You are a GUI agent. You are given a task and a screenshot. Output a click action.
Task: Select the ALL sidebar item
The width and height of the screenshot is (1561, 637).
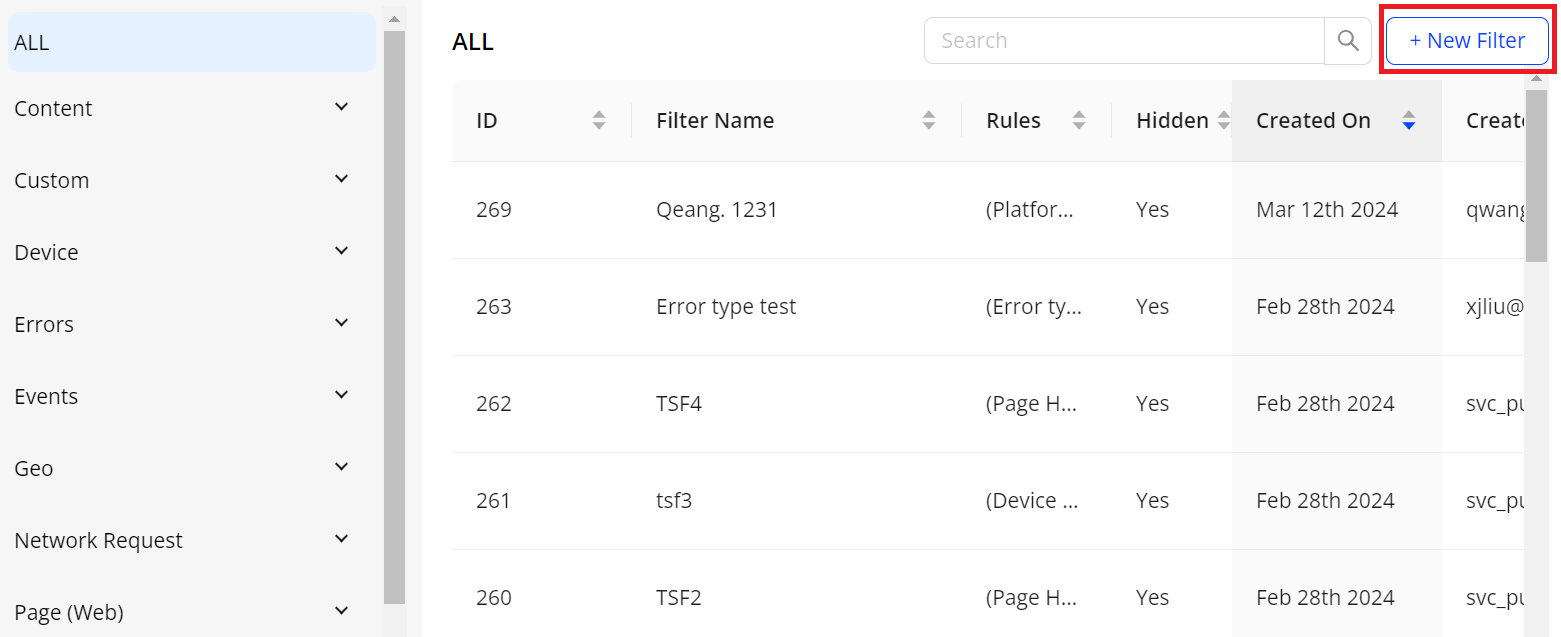click(x=191, y=42)
